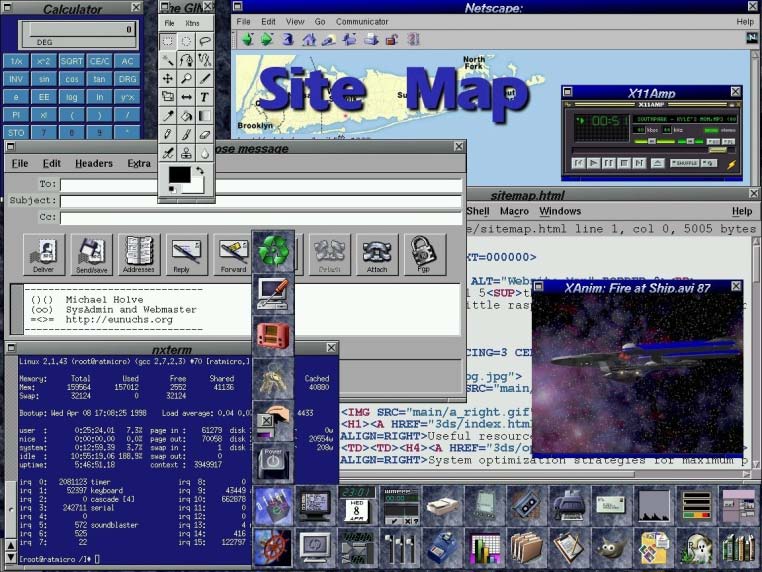This screenshot has height=572, width=762.
Task: Click the To: input field
Action: coord(261,185)
